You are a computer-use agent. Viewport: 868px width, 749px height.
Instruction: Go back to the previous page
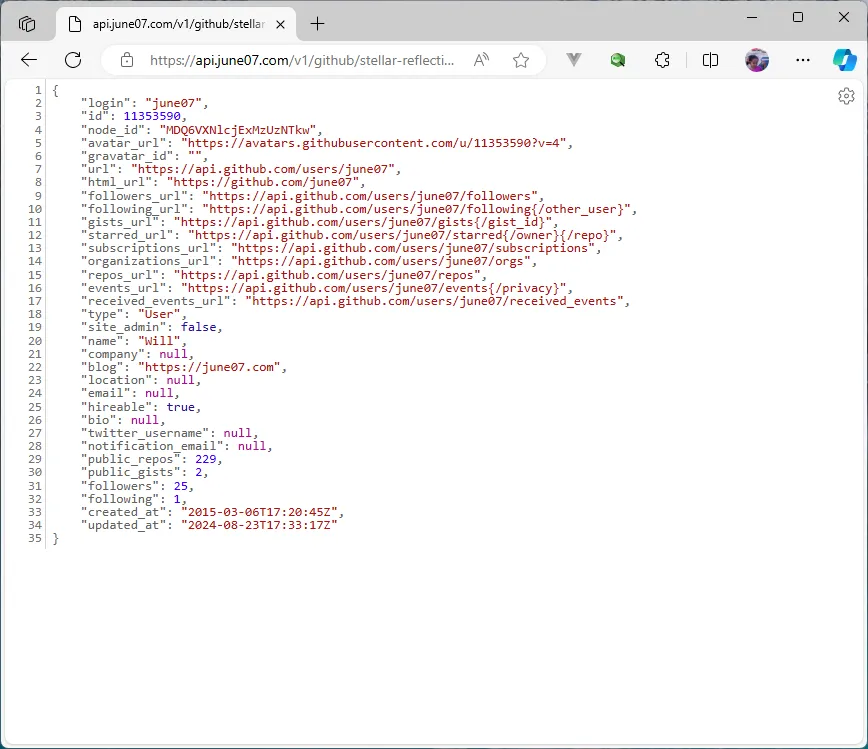click(29, 60)
